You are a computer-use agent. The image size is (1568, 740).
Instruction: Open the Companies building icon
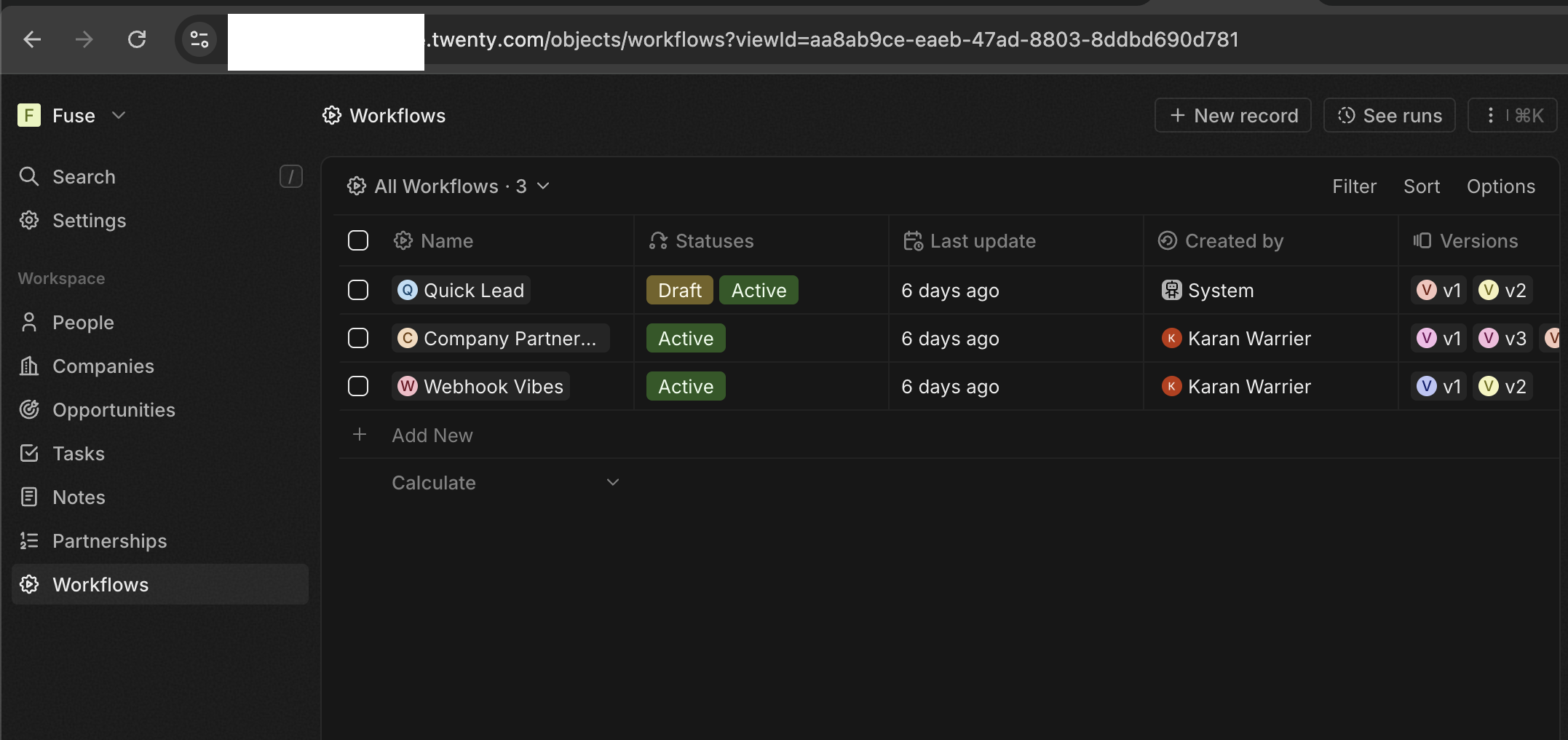29,366
